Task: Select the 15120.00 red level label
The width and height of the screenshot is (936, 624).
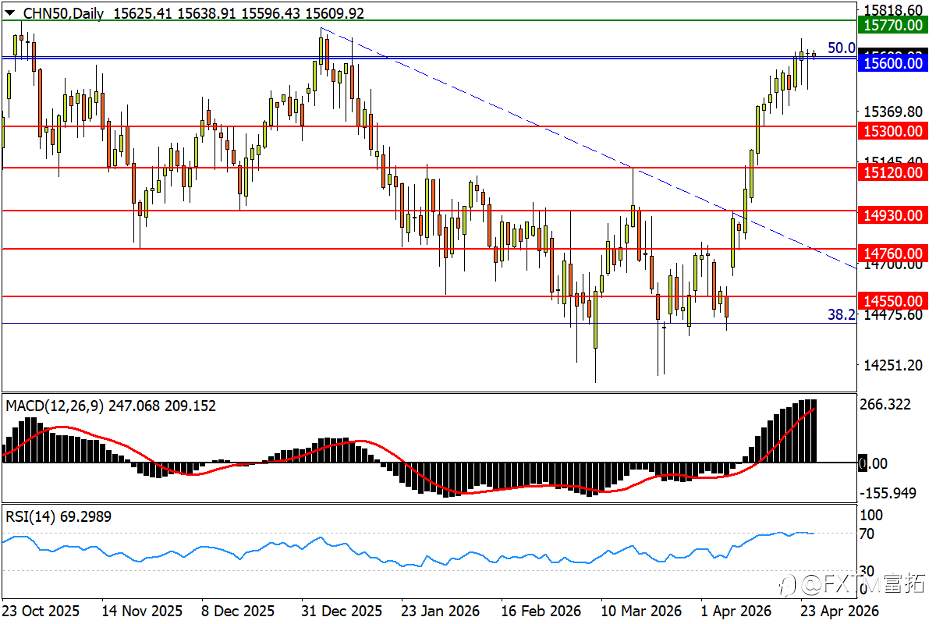Action: point(893,172)
